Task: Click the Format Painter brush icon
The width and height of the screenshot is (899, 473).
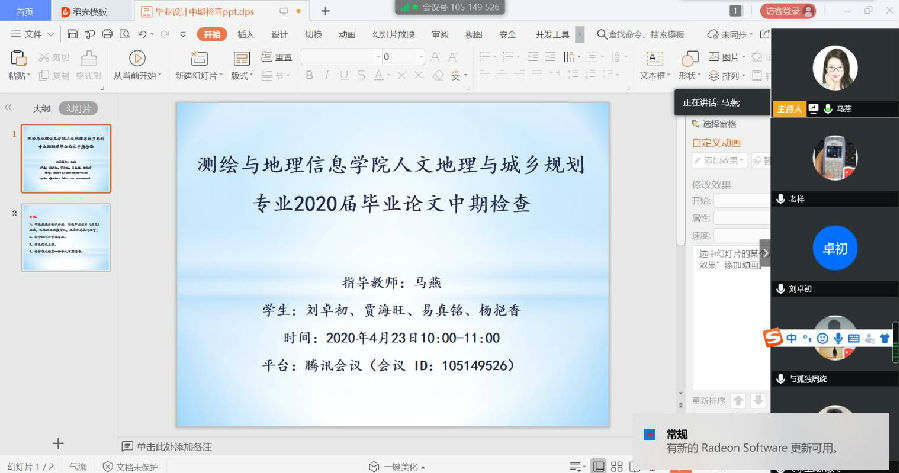Action: [88, 58]
